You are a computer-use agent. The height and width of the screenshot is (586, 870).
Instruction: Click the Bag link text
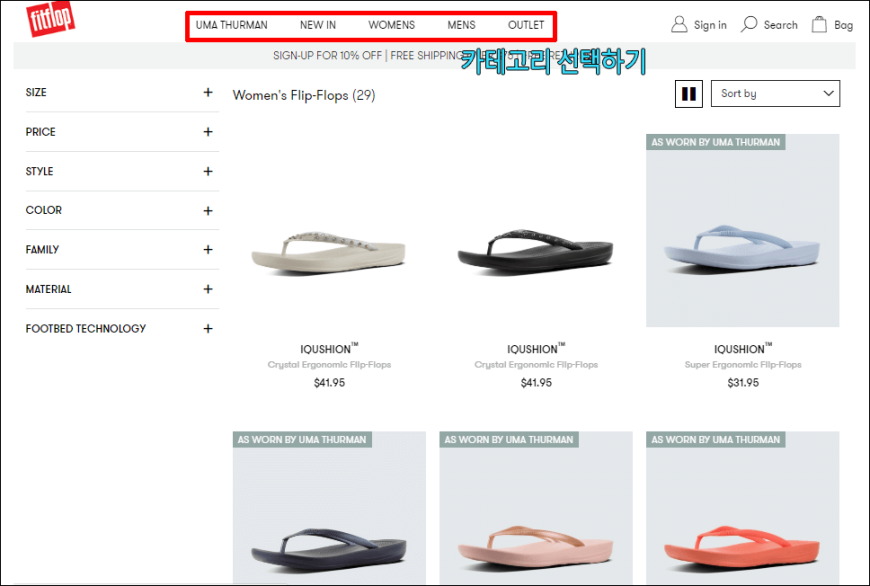[843, 25]
